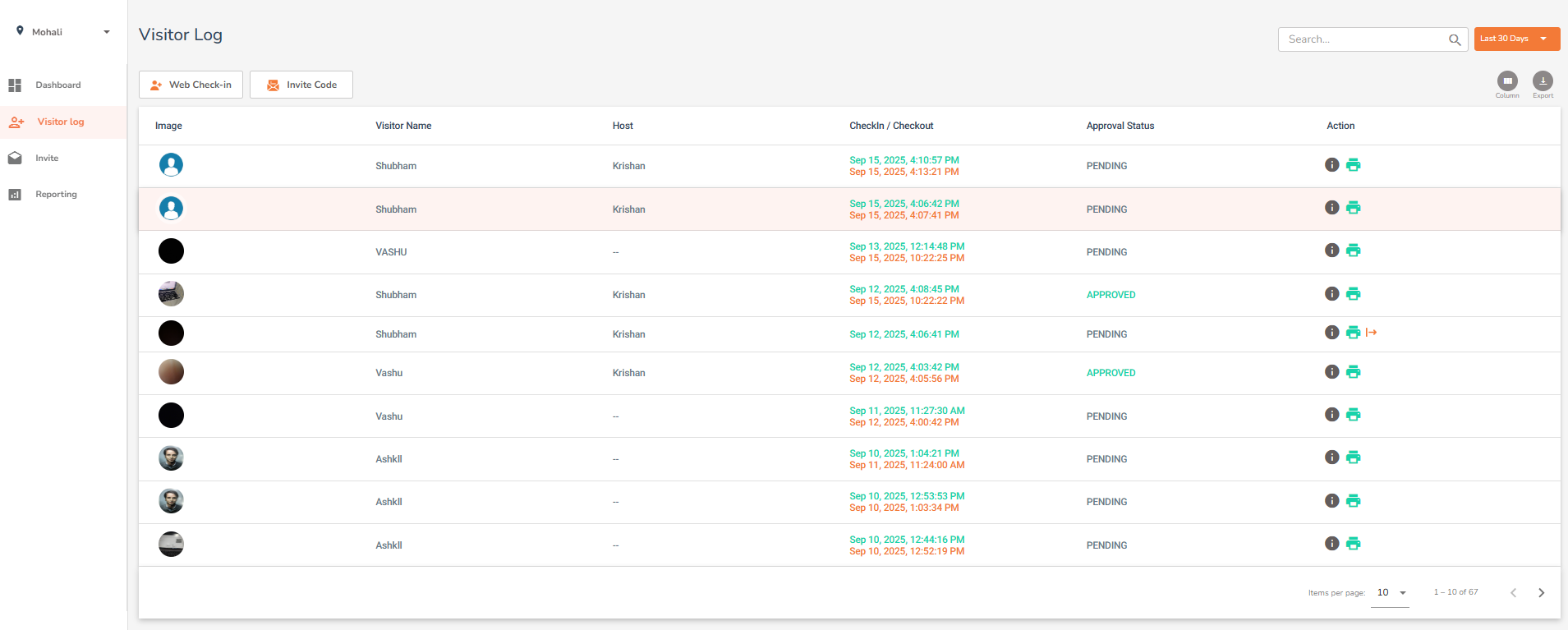The width and height of the screenshot is (1568, 630).
Task: Open info for Shubham 4:06:42 PM visit
Action: click(1332, 207)
